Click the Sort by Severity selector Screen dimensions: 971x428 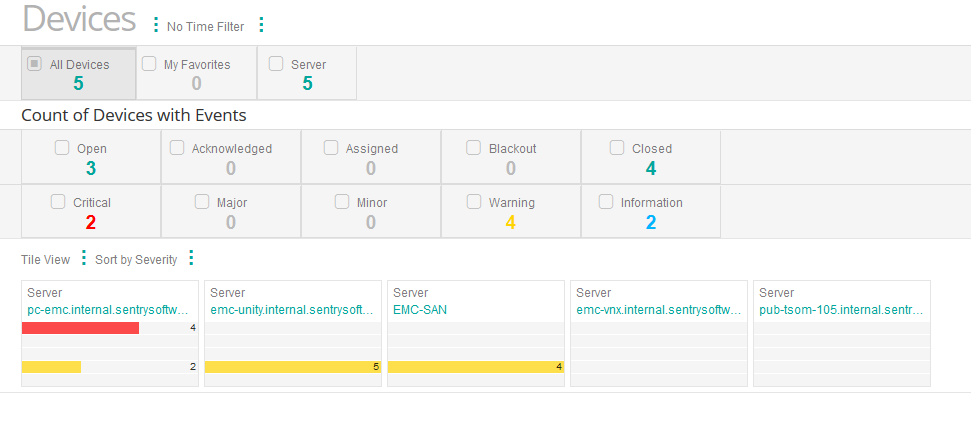pos(136,259)
